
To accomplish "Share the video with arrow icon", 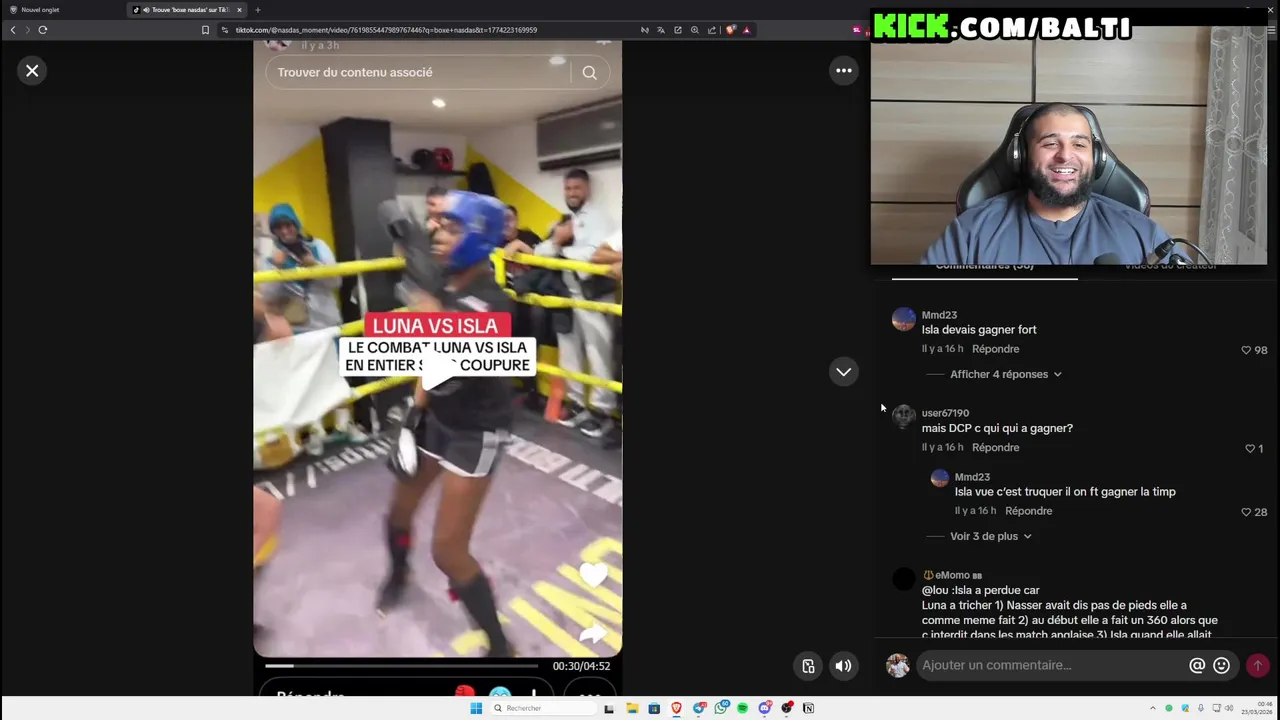I will pyautogui.click(x=593, y=633).
